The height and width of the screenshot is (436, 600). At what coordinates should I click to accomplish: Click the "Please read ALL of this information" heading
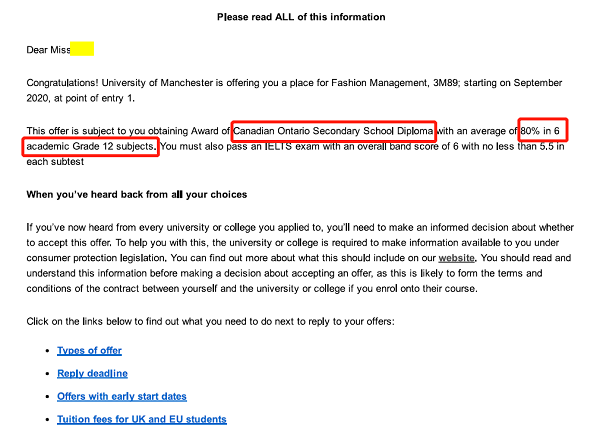pyautogui.click(x=301, y=17)
